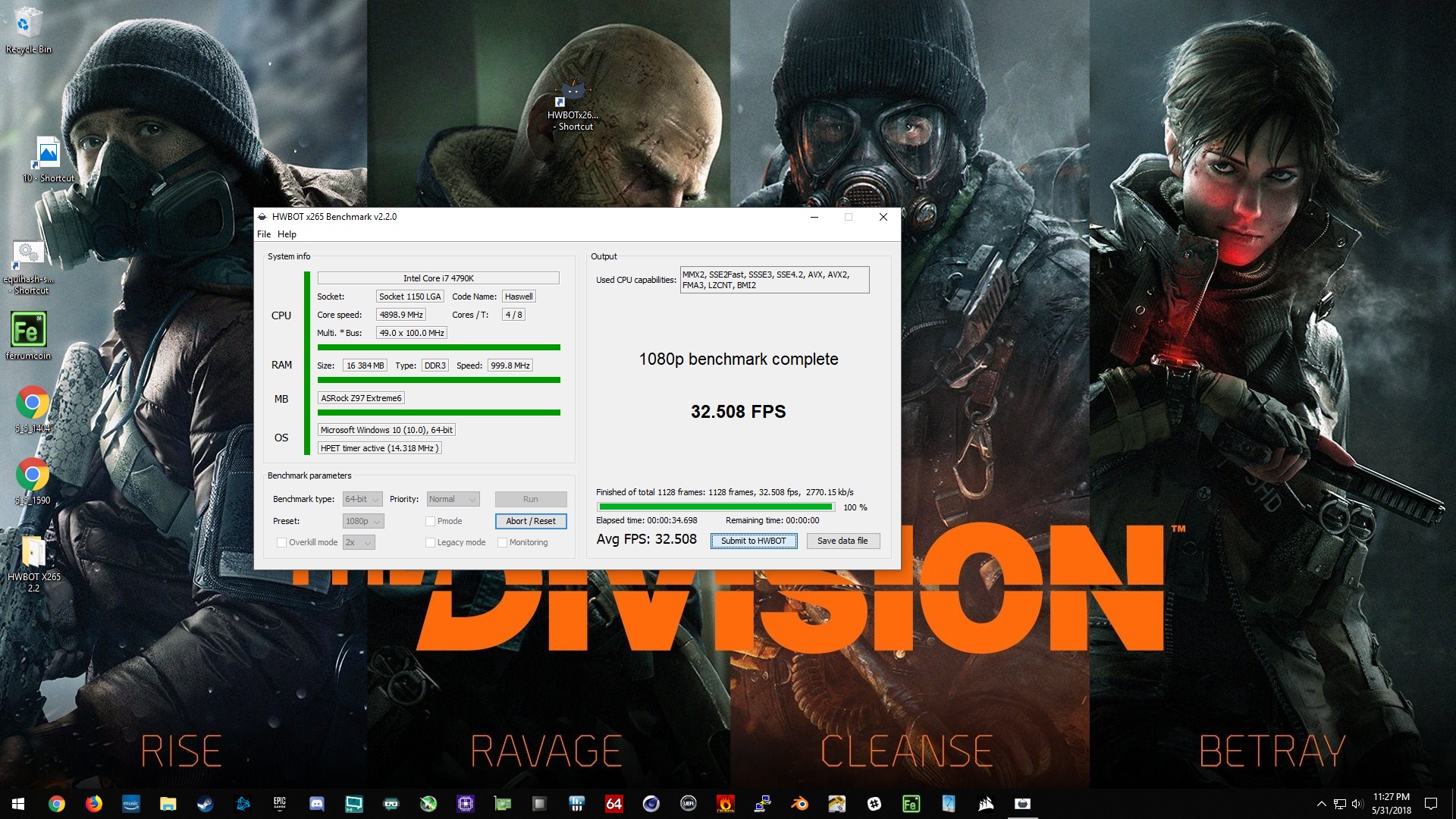Open the Overkill mode 2x dropdown
The height and width of the screenshot is (819, 1456).
click(x=359, y=542)
